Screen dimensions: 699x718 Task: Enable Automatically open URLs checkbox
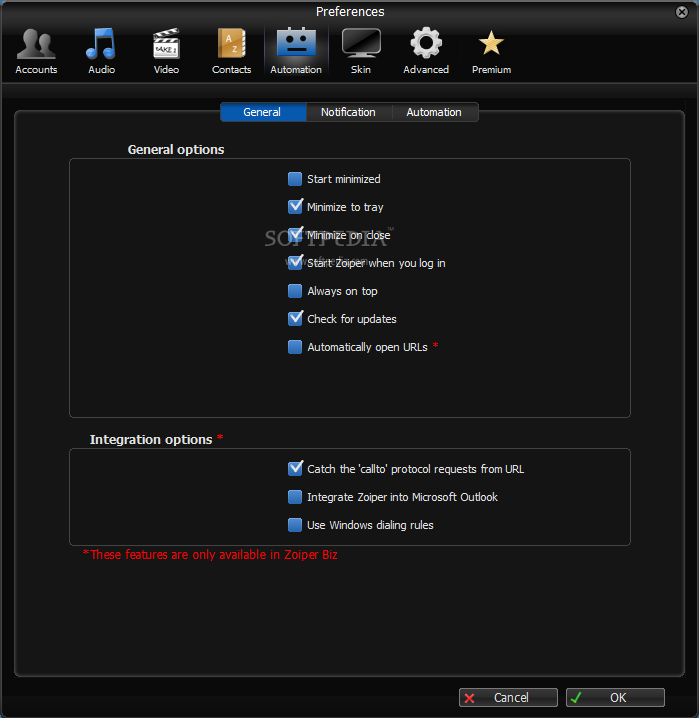pos(295,347)
